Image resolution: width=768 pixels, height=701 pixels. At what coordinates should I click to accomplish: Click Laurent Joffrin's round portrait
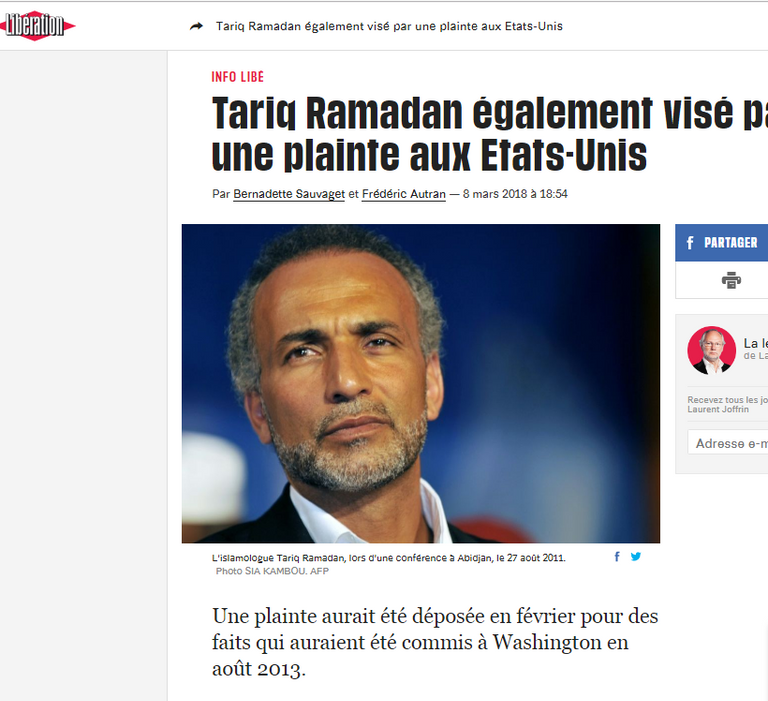(711, 350)
